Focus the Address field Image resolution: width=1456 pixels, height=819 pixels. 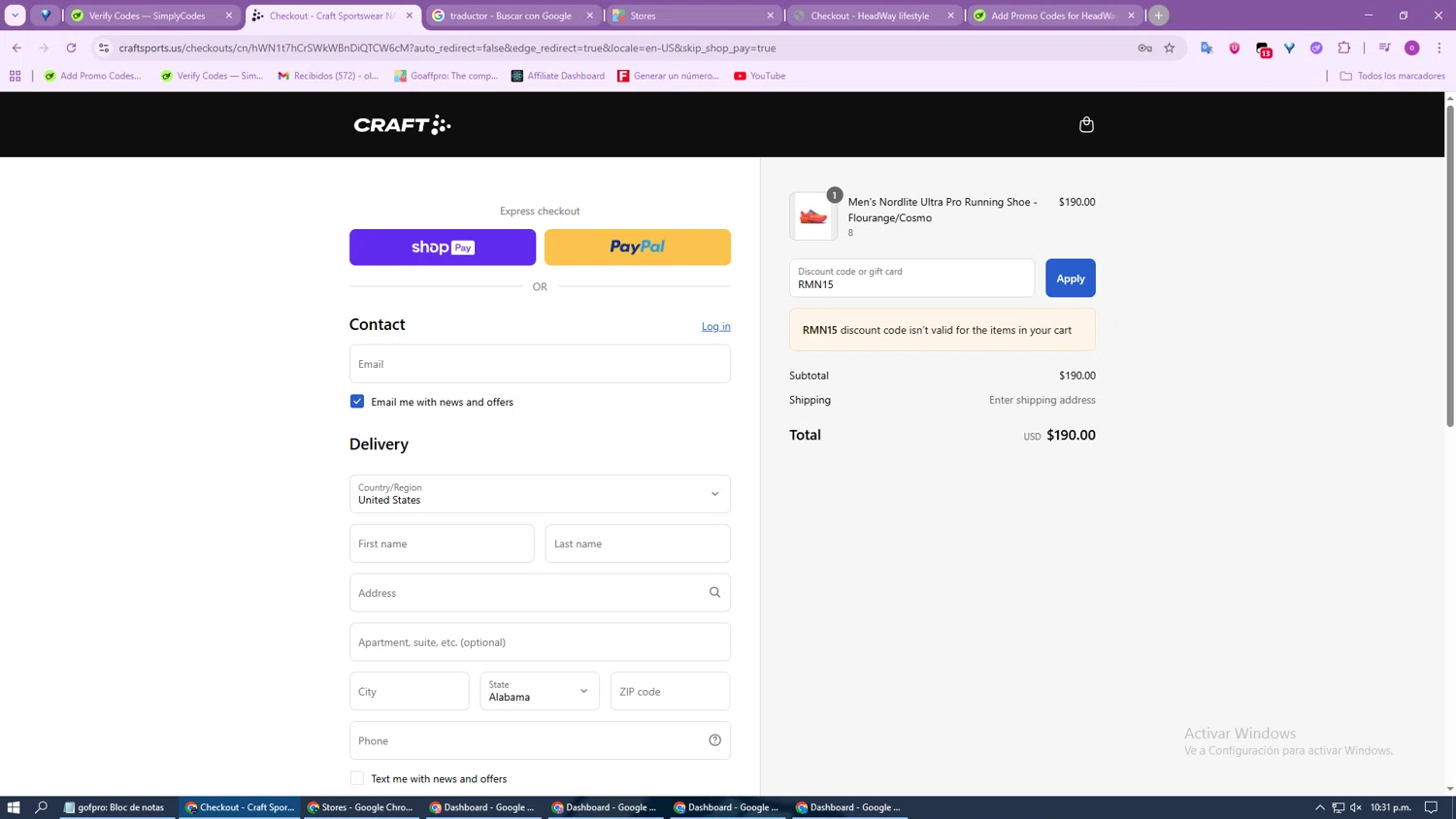(x=540, y=593)
